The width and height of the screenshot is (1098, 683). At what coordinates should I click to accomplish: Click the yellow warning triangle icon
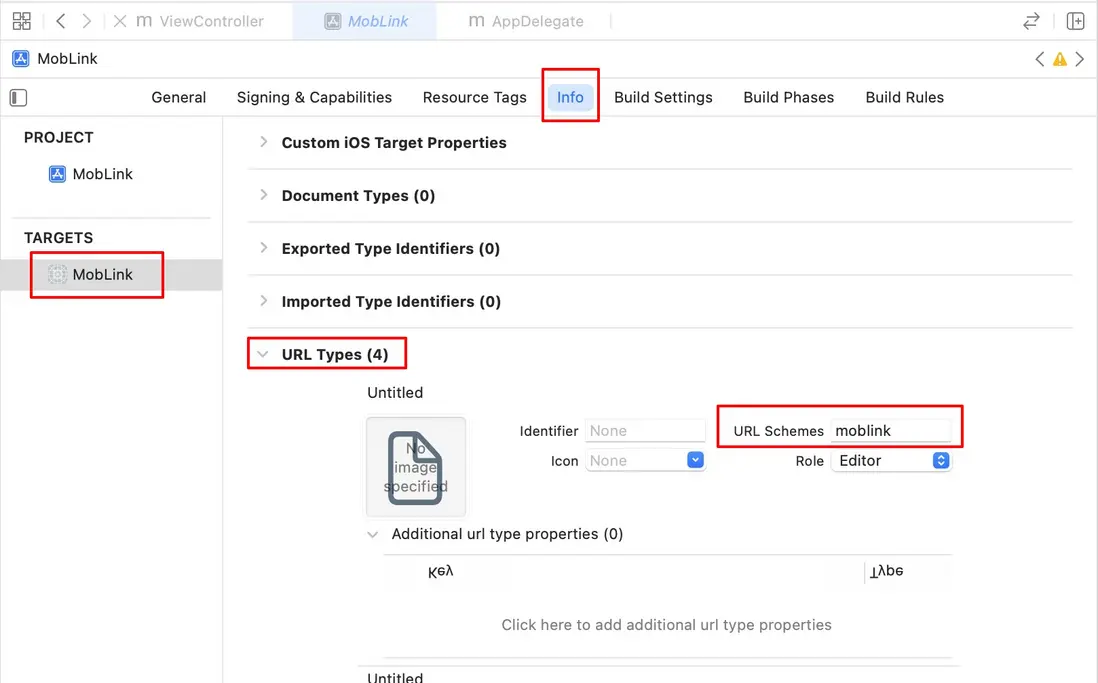click(x=1060, y=59)
